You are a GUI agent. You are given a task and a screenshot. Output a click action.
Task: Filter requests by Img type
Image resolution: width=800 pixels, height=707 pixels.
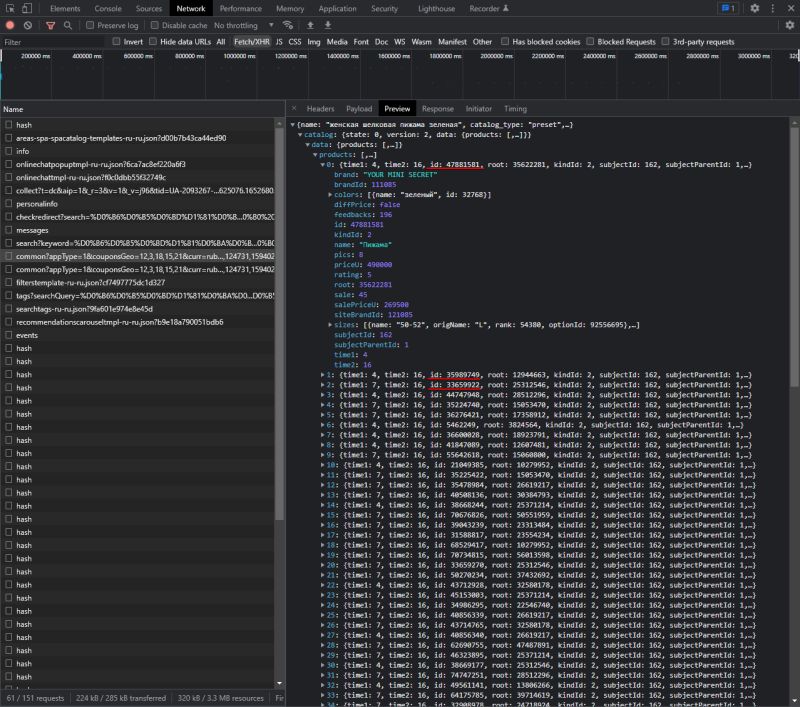(314, 42)
